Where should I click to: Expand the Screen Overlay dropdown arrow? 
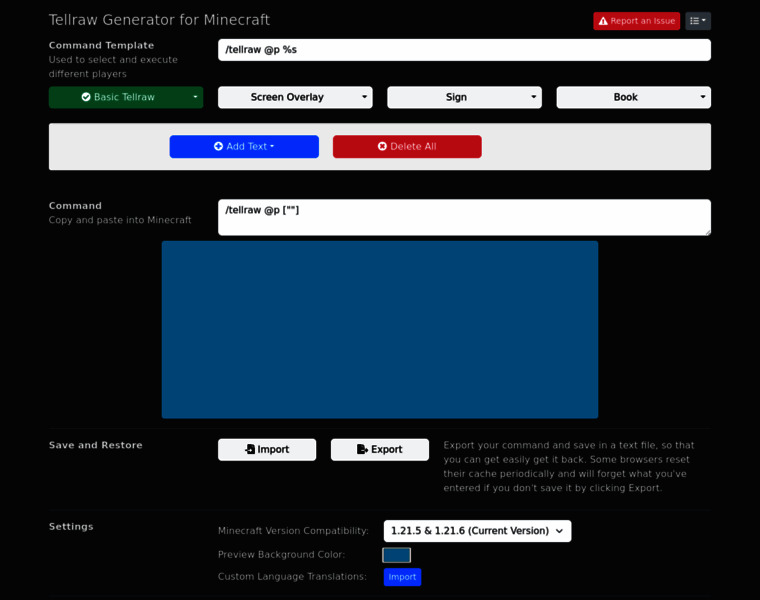tap(364, 97)
